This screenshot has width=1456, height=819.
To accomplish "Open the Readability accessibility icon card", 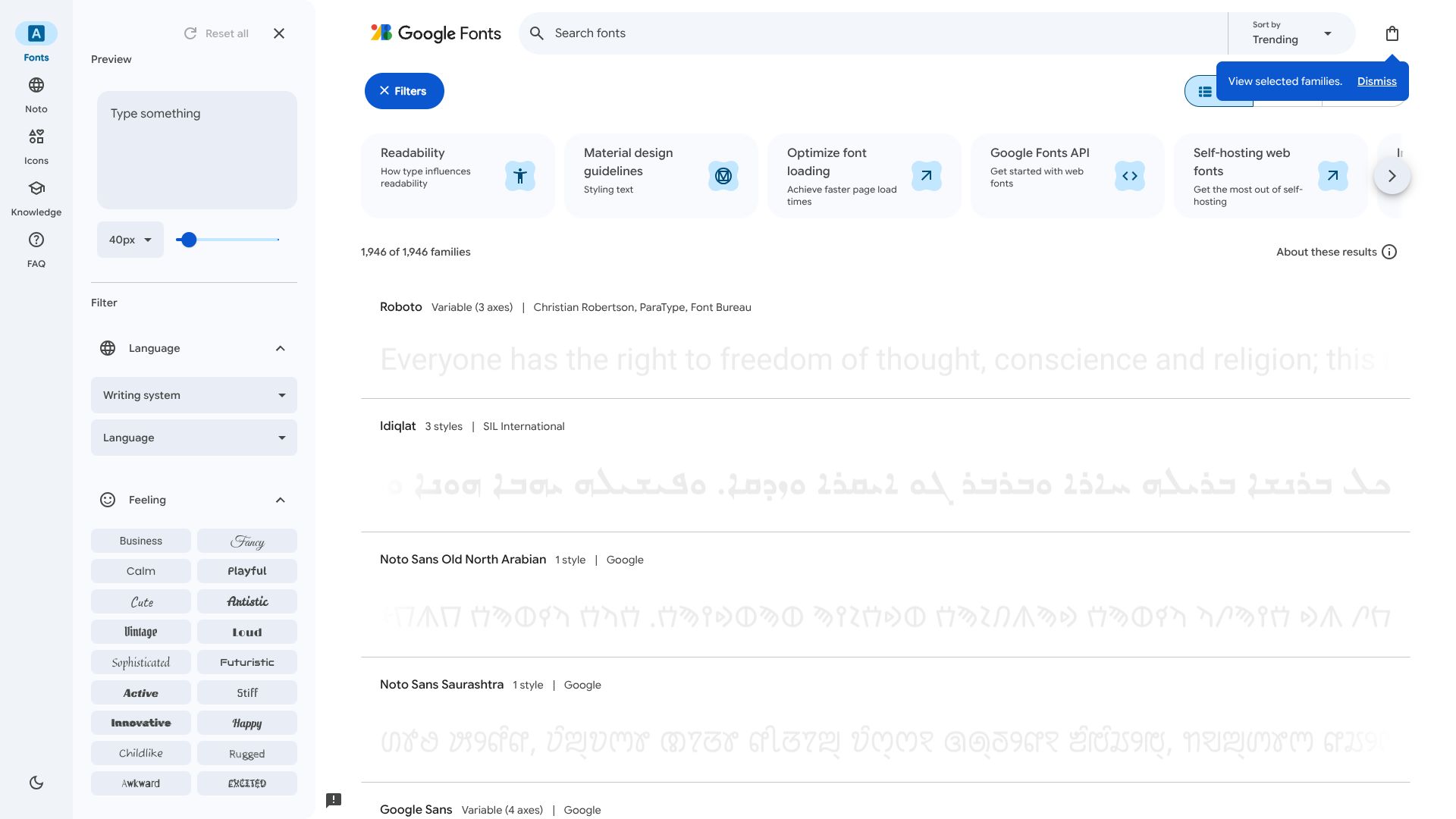I will point(520,176).
